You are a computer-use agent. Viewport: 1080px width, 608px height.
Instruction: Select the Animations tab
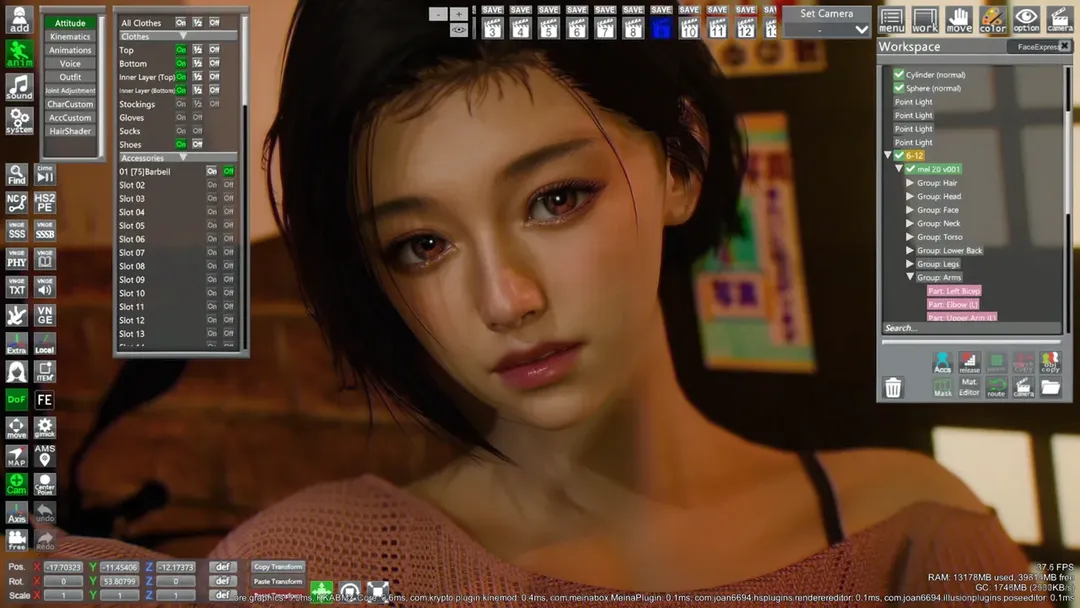(70, 50)
